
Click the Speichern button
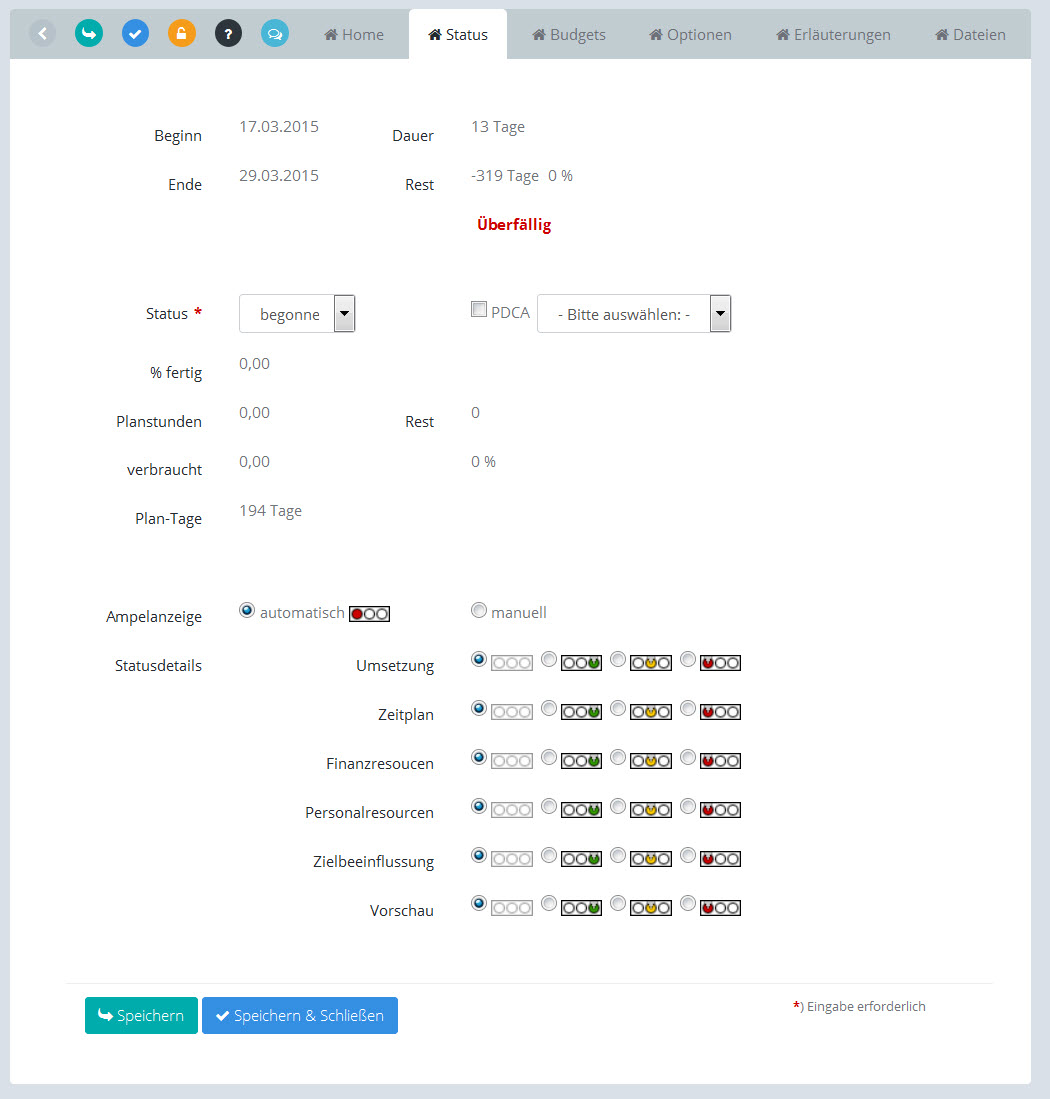(x=141, y=1015)
